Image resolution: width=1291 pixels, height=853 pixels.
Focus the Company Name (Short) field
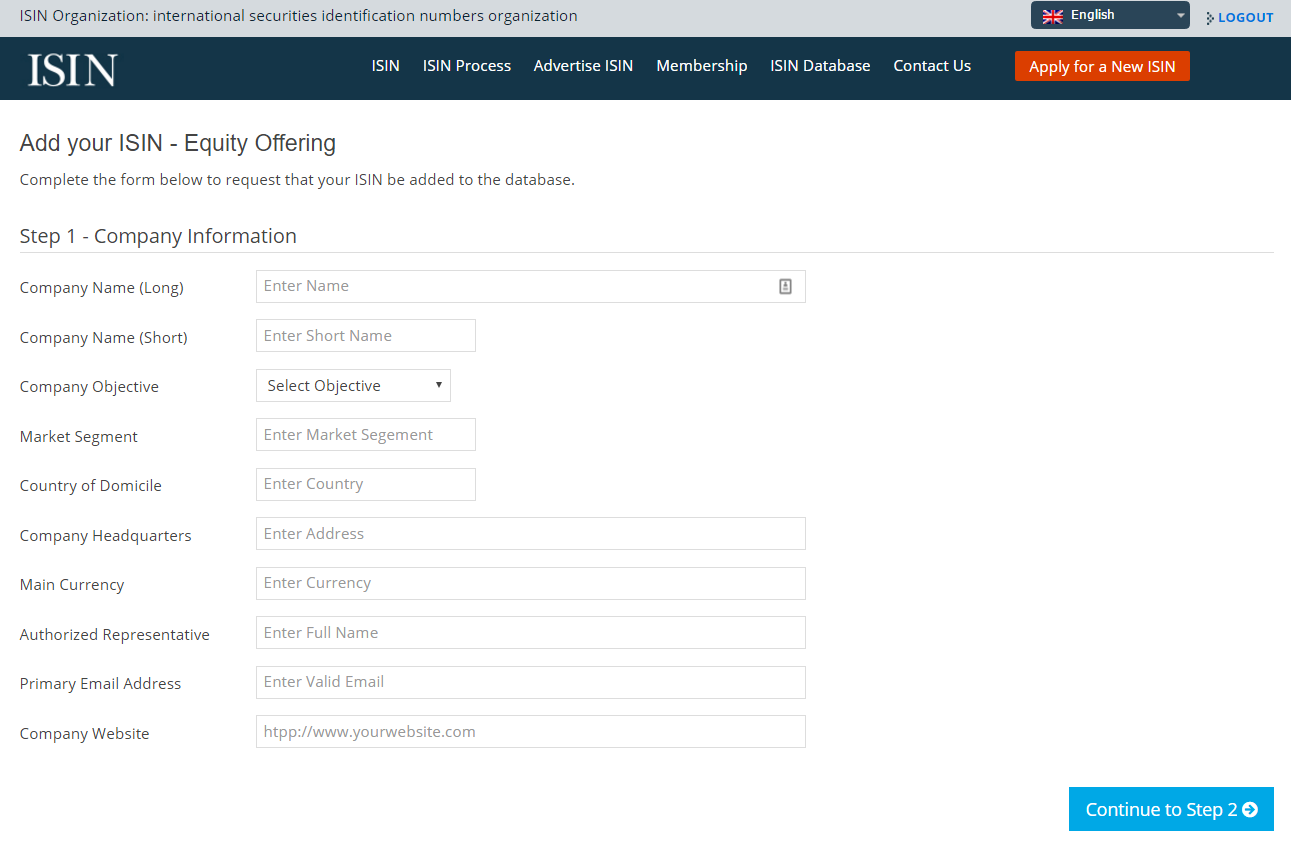366,336
